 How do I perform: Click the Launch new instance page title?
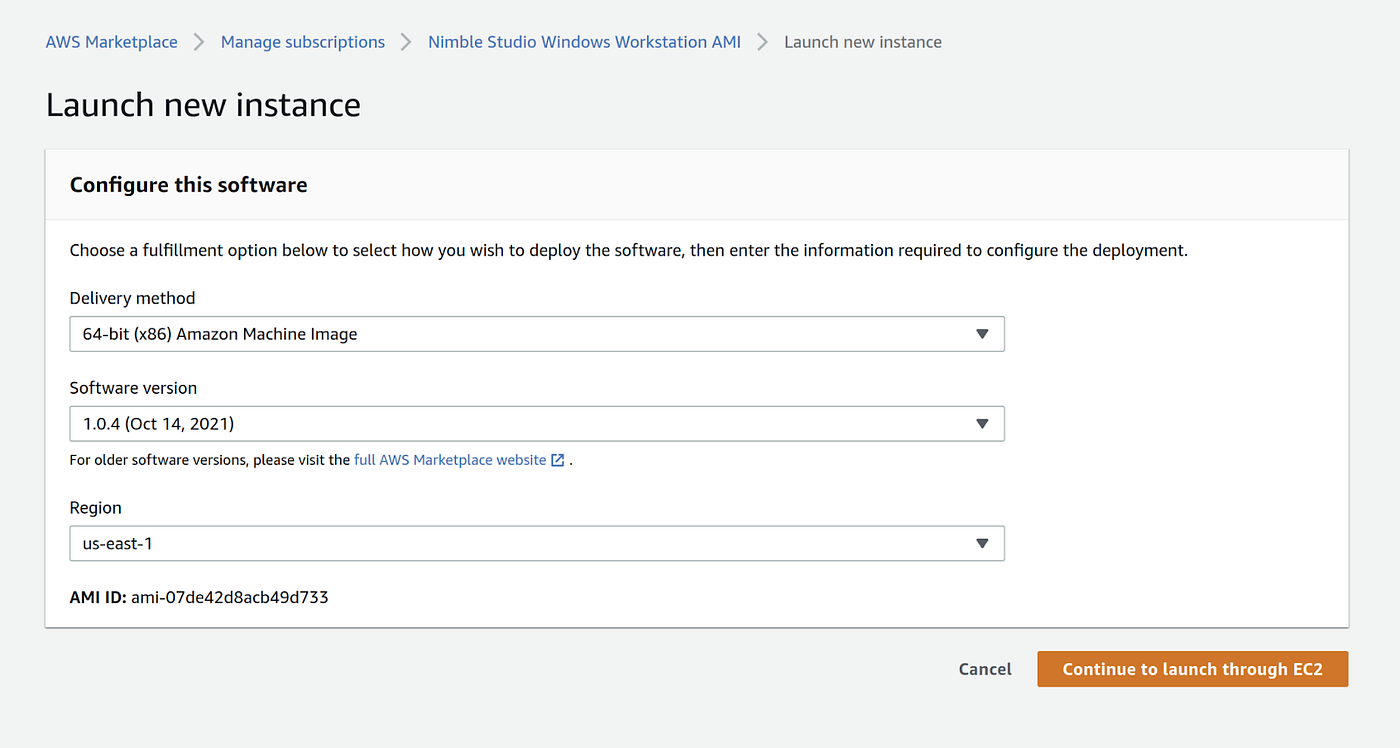(203, 105)
